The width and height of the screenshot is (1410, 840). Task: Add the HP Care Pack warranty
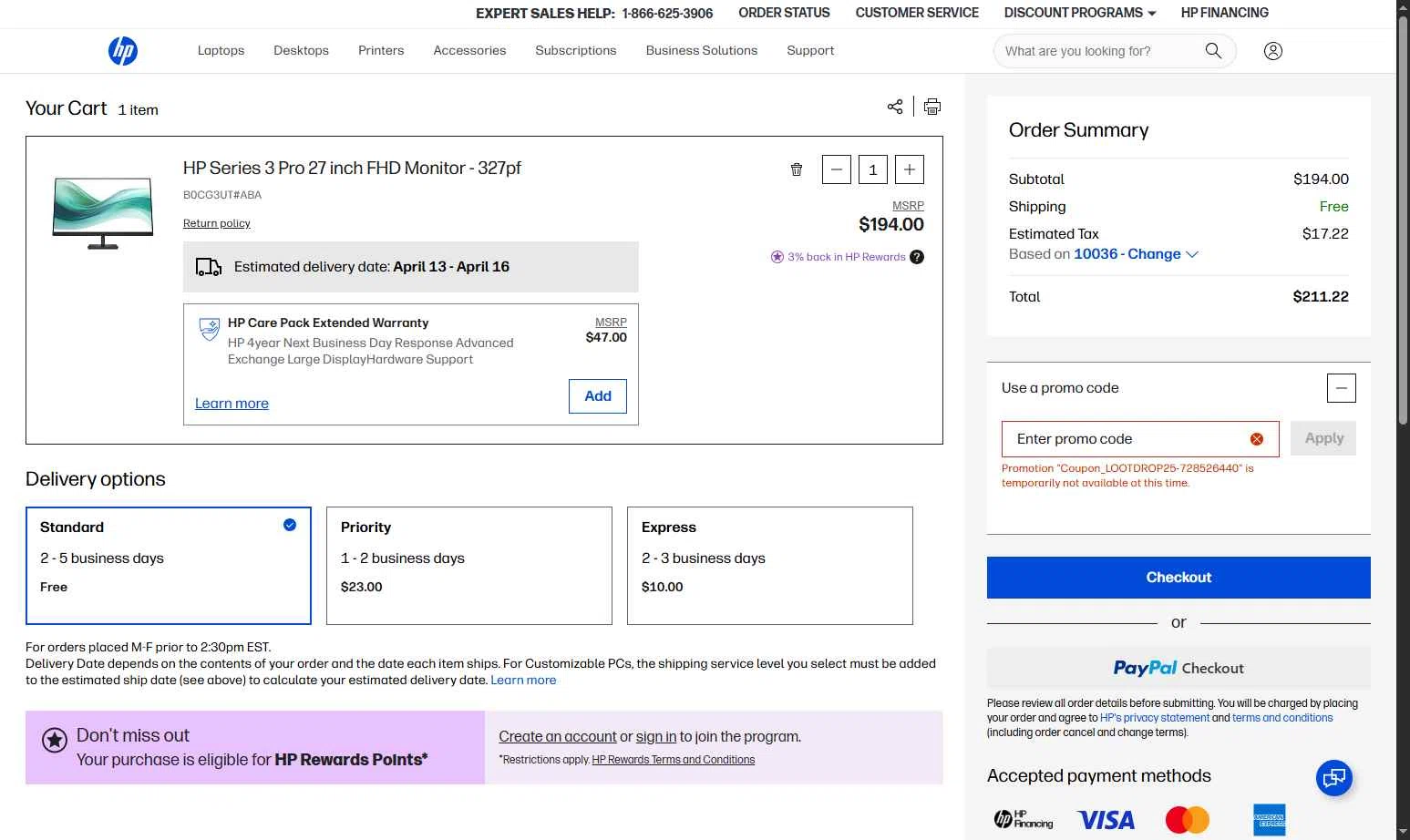pyautogui.click(x=598, y=396)
